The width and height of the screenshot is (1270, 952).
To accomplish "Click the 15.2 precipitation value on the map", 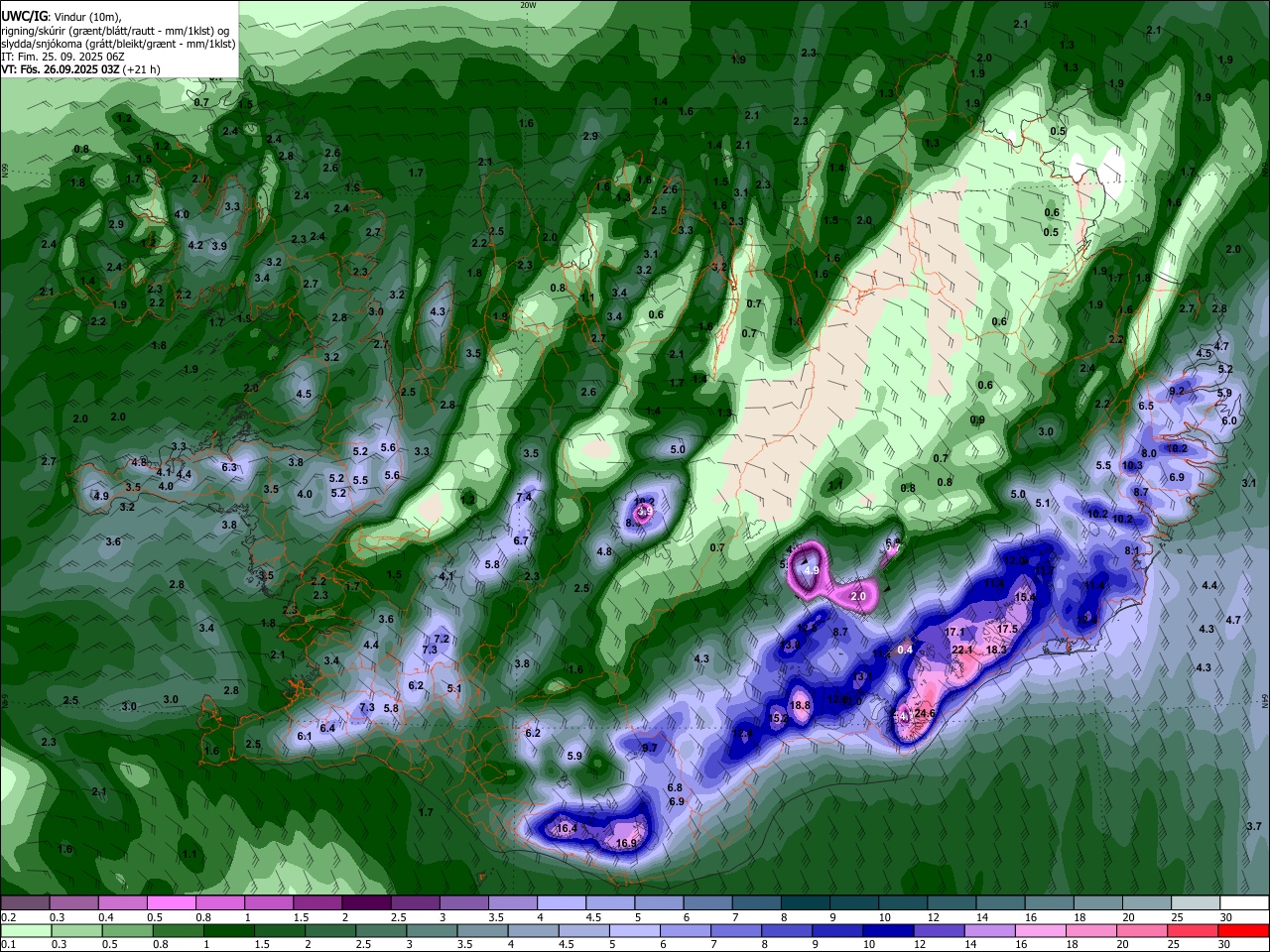I will tap(780, 718).
